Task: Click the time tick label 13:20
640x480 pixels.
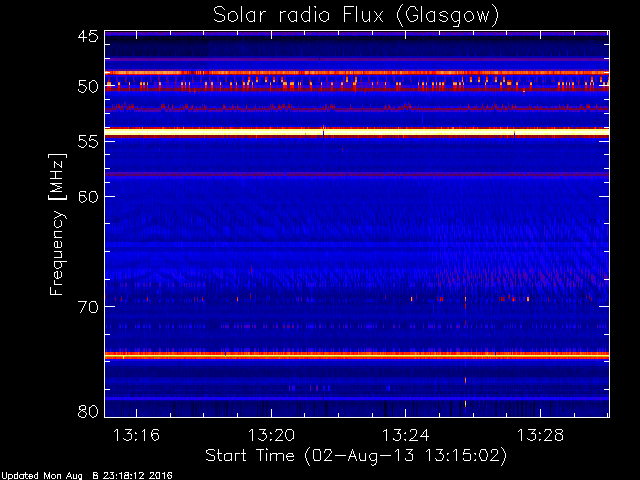Action: click(271, 435)
